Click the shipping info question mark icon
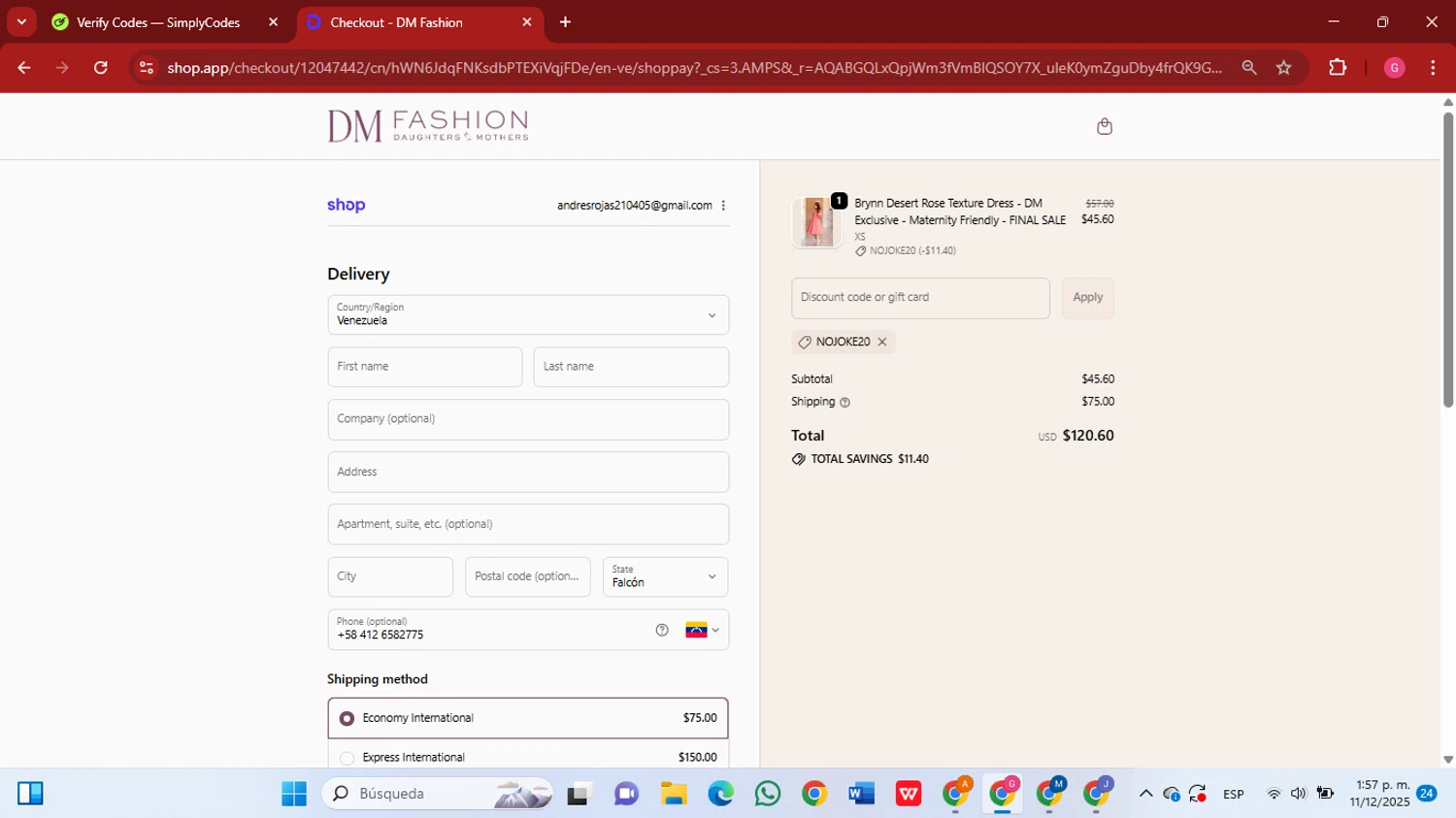This screenshot has width=1456, height=818. (844, 402)
